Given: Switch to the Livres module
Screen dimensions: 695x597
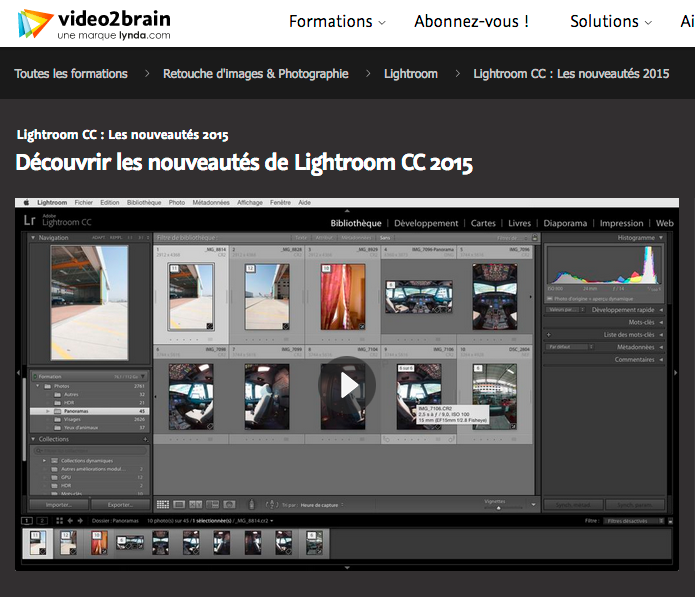Looking at the screenshot, I should coord(519,223).
